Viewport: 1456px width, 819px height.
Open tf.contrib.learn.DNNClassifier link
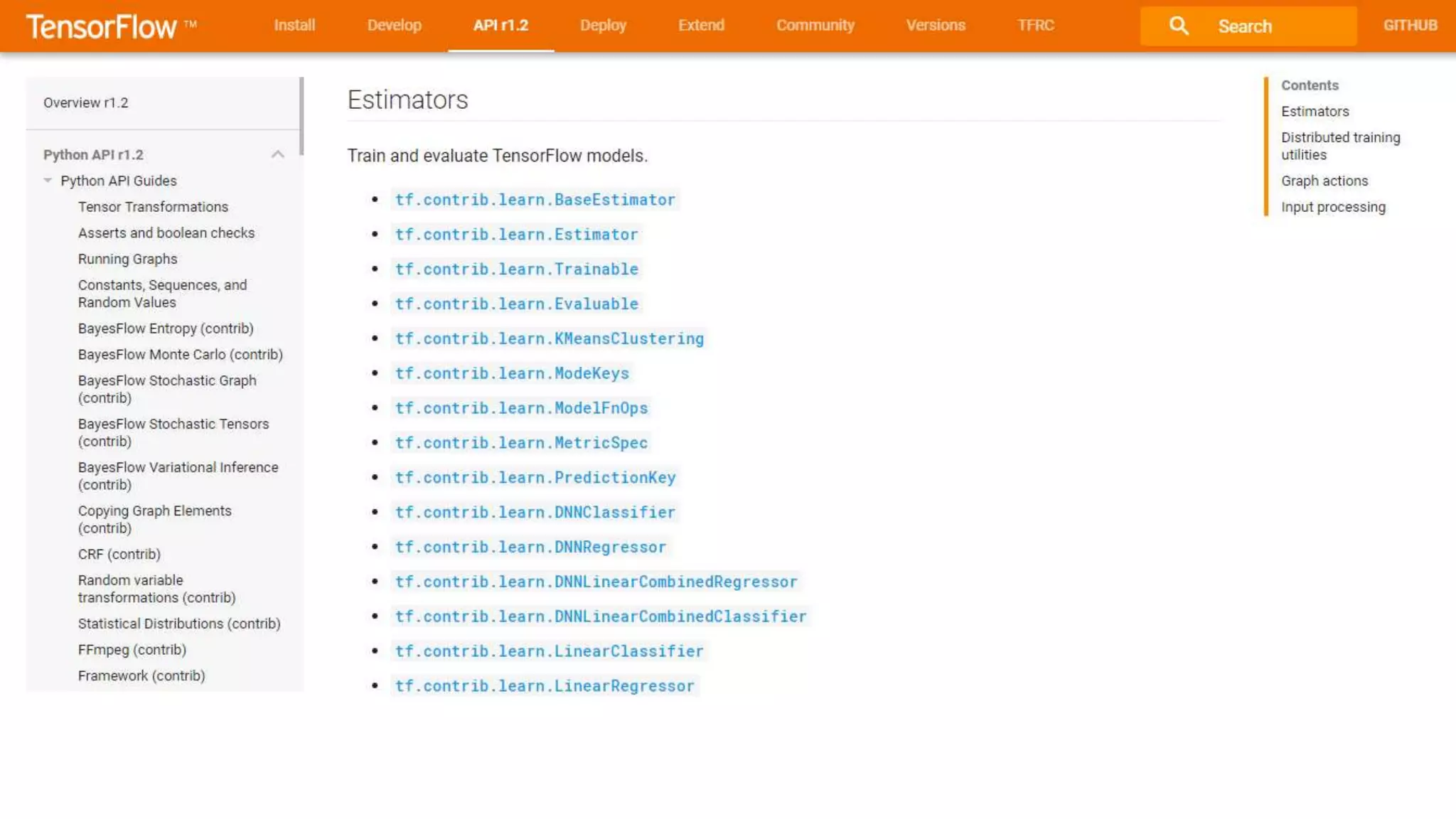coord(535,513)
